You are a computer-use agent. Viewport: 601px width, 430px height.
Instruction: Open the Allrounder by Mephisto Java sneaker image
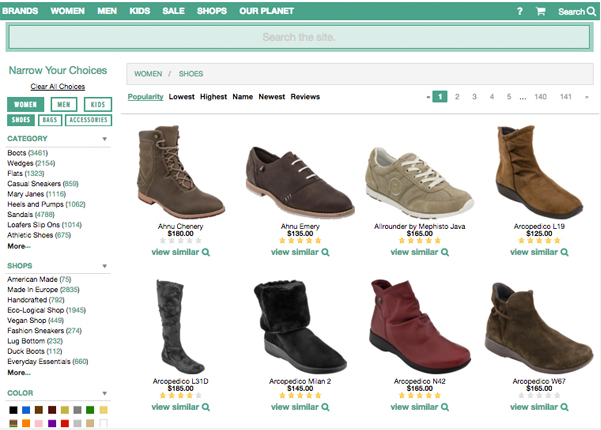coord(419,182)
